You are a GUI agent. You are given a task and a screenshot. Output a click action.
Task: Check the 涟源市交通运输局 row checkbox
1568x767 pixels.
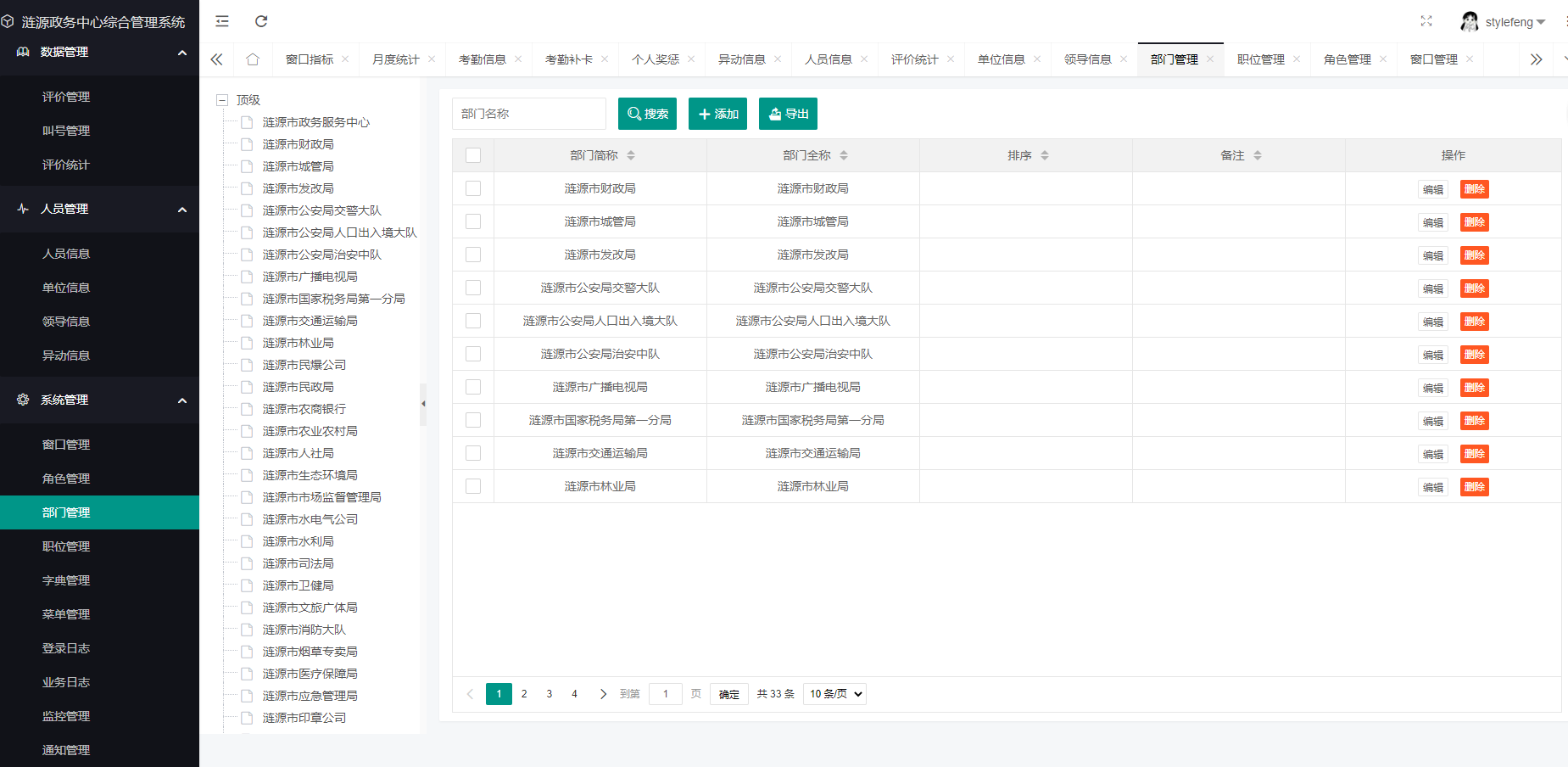click(473, 453)
